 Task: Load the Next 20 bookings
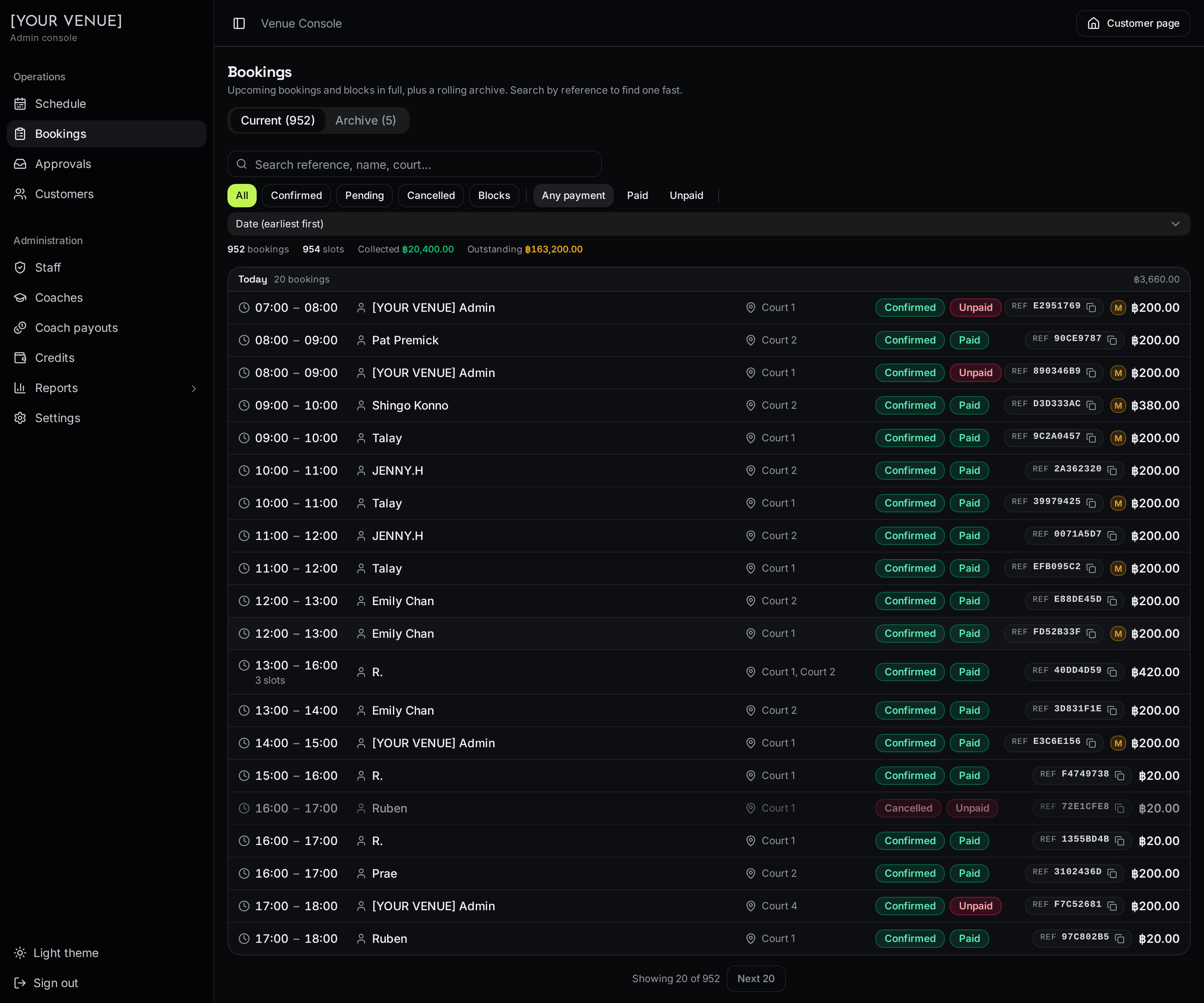(x=756, y=978)
